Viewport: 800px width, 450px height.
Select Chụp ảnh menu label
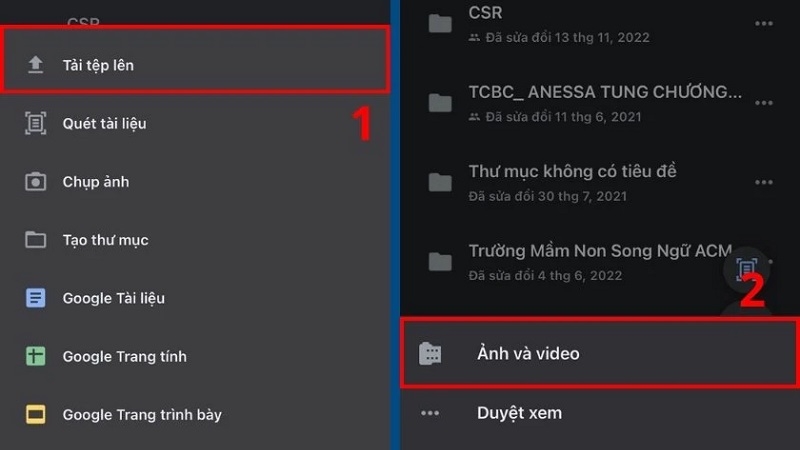tap(96, 182)
